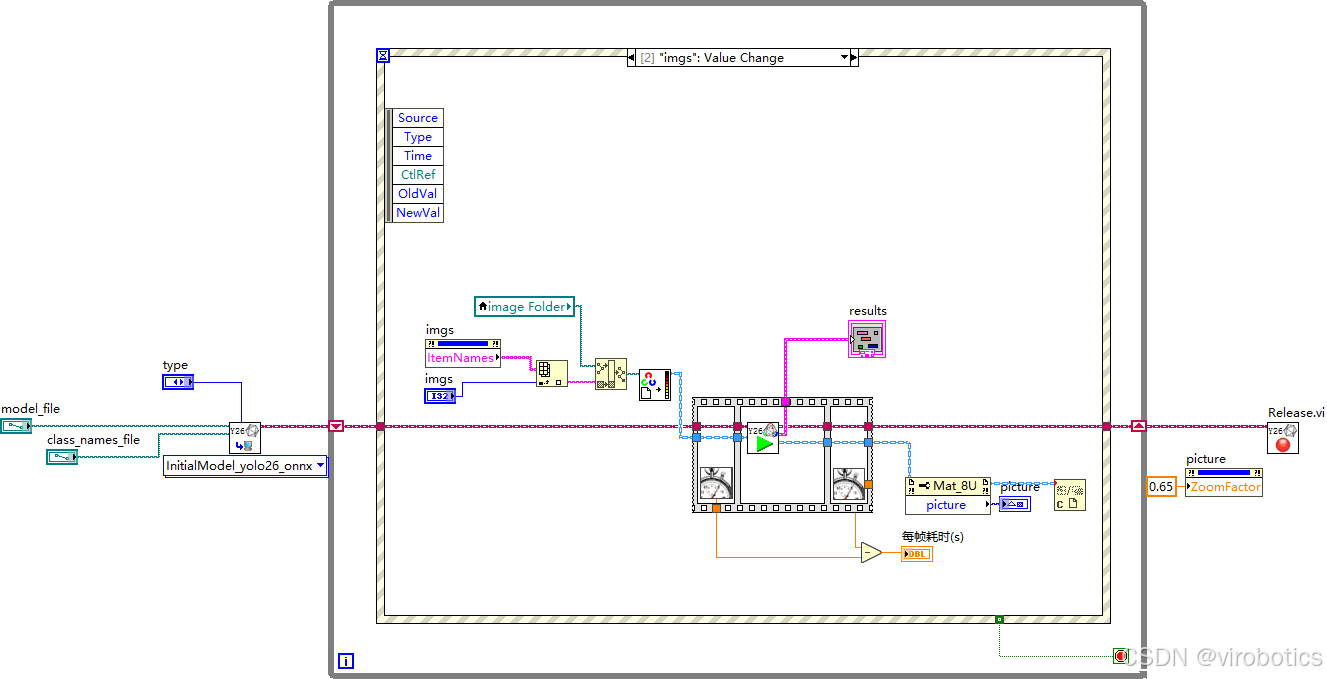Click the 'type' label text
Screen dimensions: 1327x679
(175, 366)
